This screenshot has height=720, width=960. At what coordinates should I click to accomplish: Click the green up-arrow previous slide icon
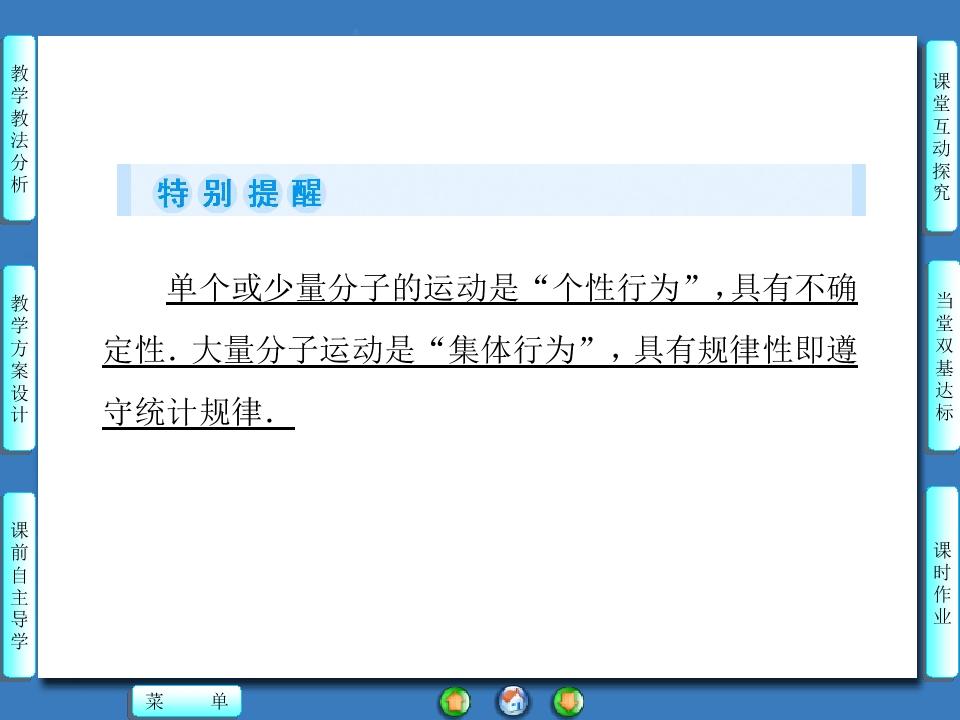[455, 702]
